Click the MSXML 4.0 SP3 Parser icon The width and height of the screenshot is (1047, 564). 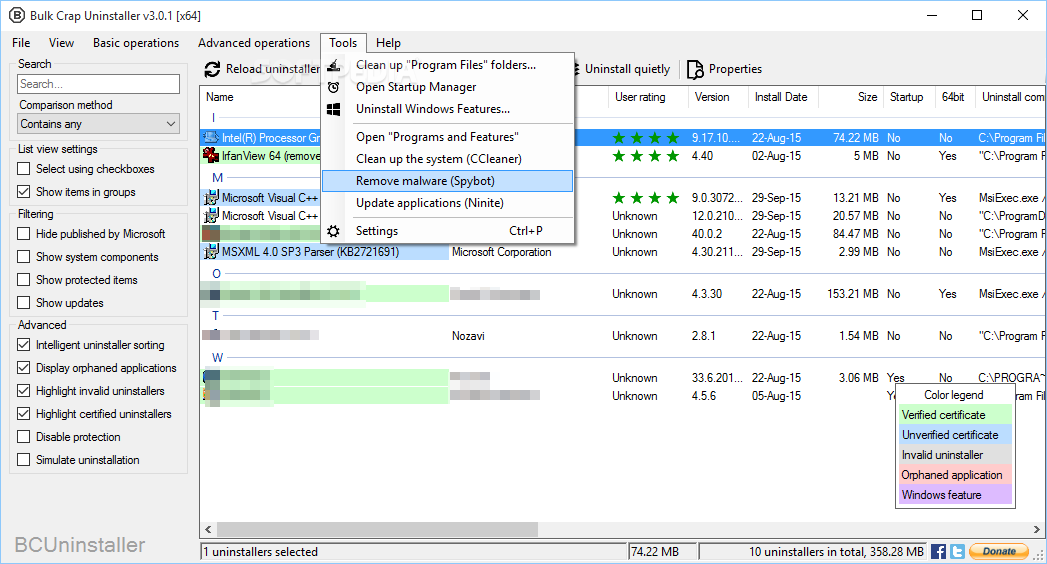[211, 252]
